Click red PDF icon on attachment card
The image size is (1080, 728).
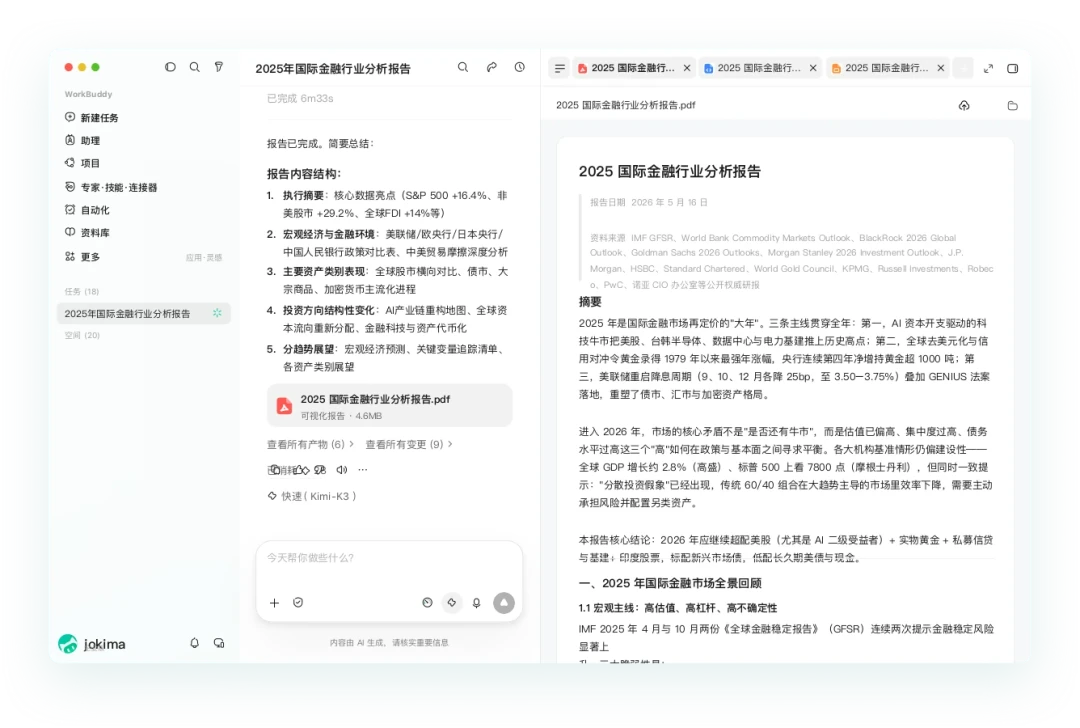(284, 406)
